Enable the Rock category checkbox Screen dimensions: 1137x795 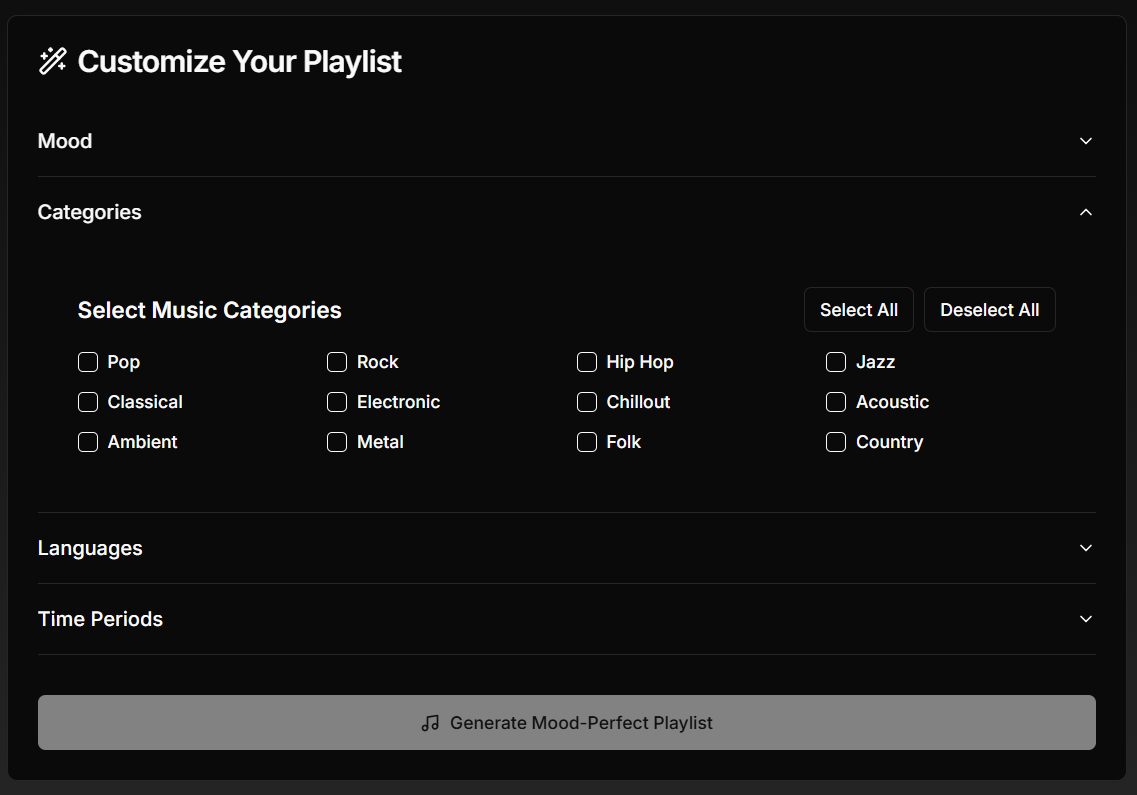(337, 362)
